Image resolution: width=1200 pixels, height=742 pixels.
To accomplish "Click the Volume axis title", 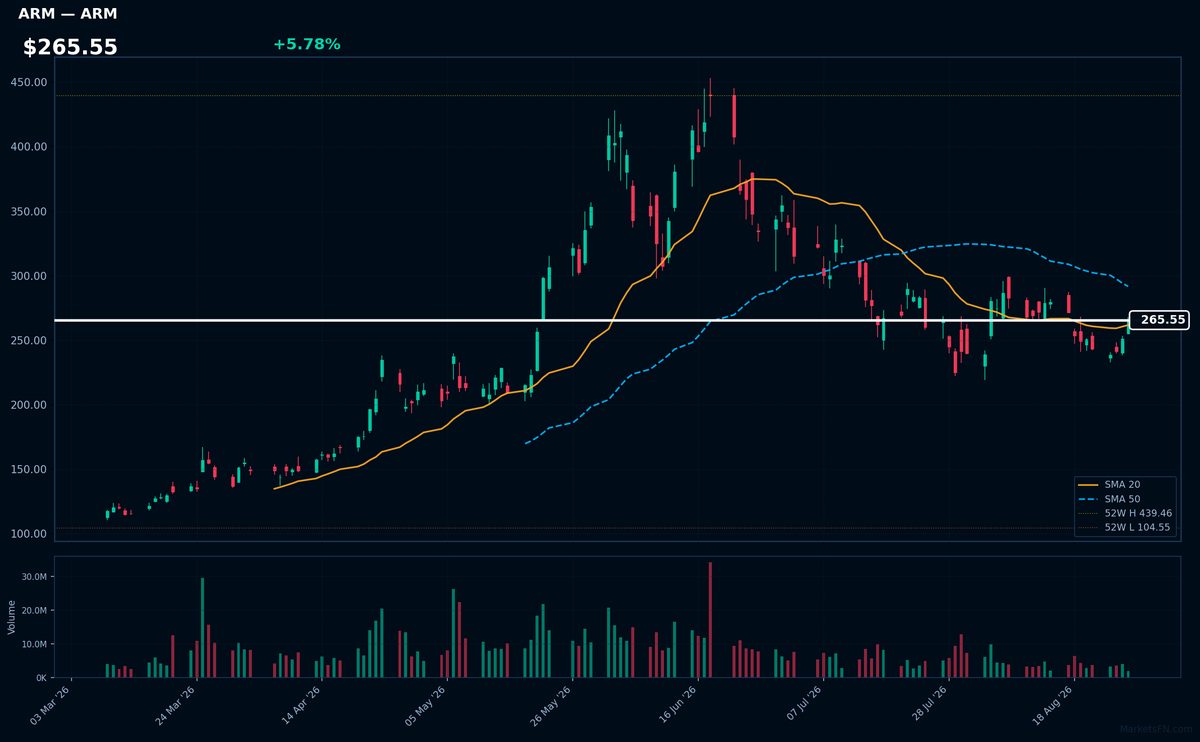I will point(11,617).
